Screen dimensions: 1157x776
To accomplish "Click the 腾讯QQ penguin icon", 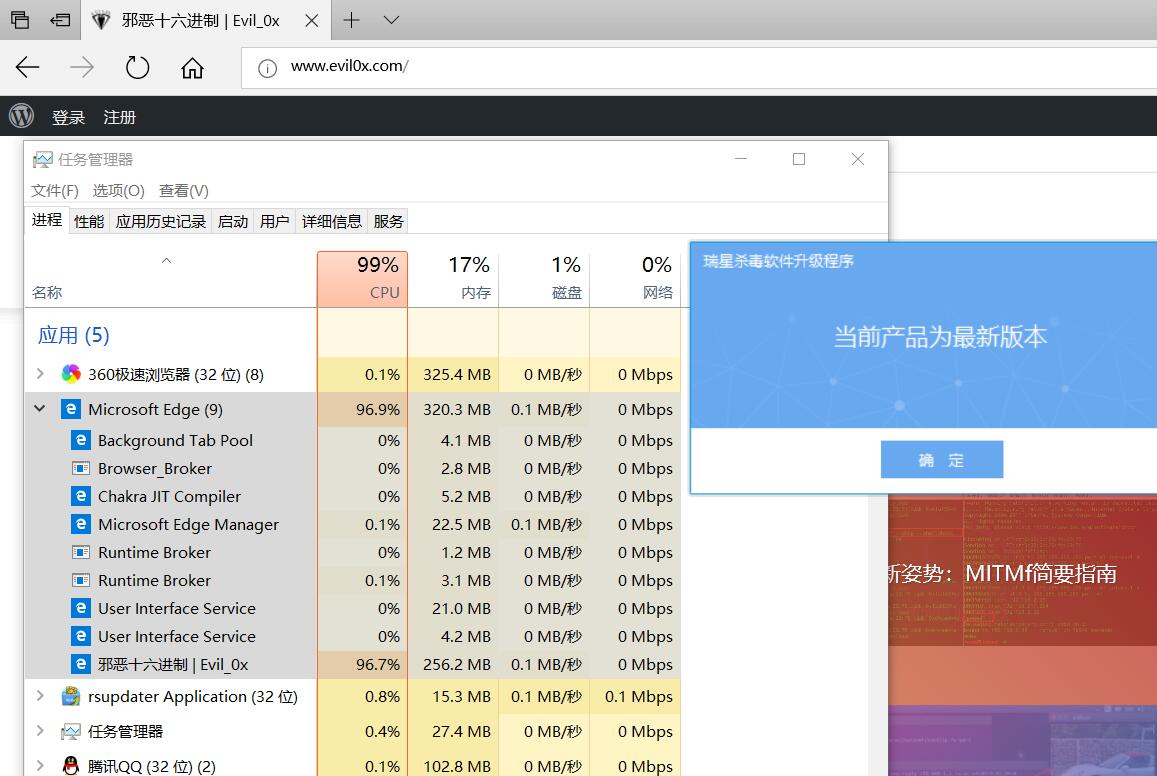I will (71, 766).
